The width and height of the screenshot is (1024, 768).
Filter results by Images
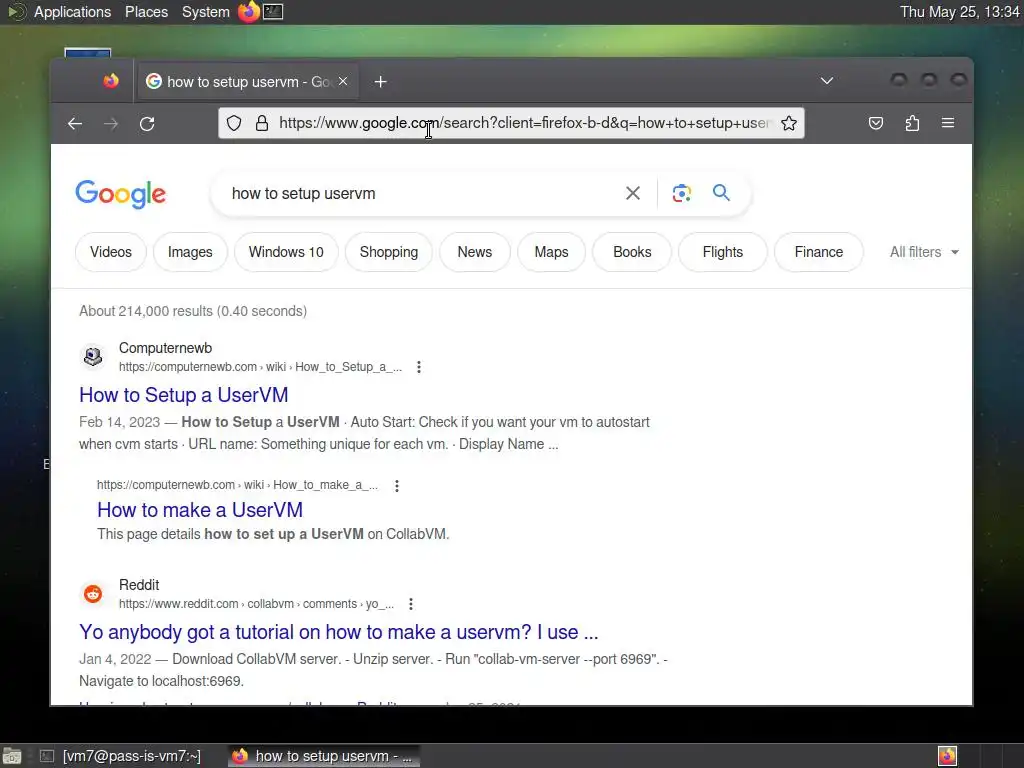click(190, 252)
